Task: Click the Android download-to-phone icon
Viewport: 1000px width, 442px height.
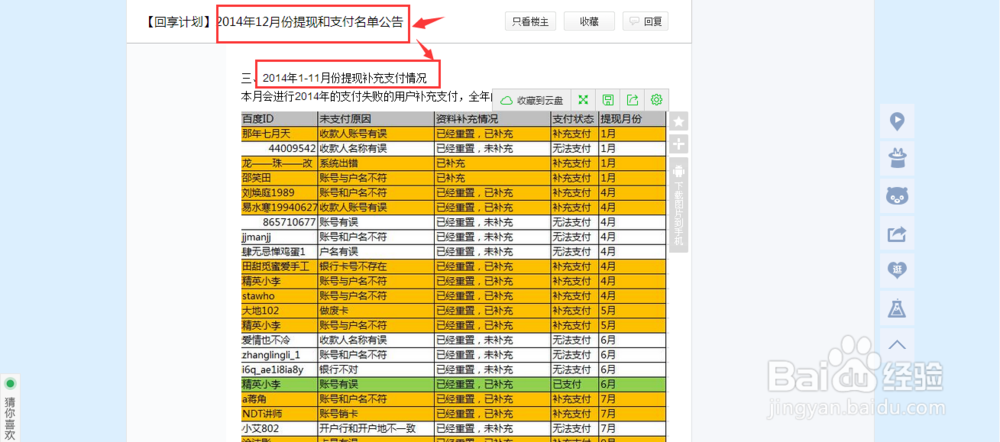Action: tap(679, 171)
